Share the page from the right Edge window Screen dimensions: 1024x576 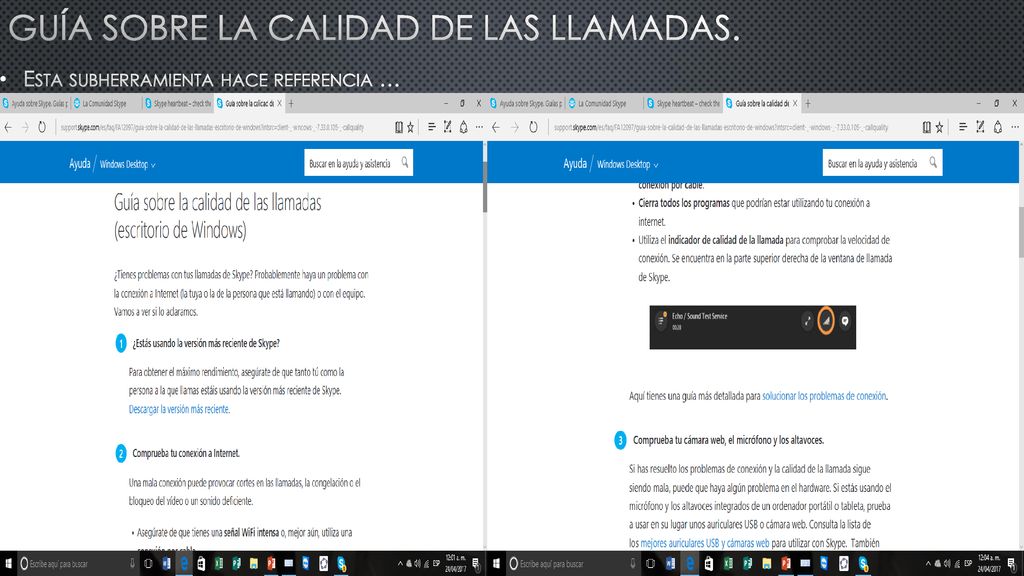tap(998, 127)
